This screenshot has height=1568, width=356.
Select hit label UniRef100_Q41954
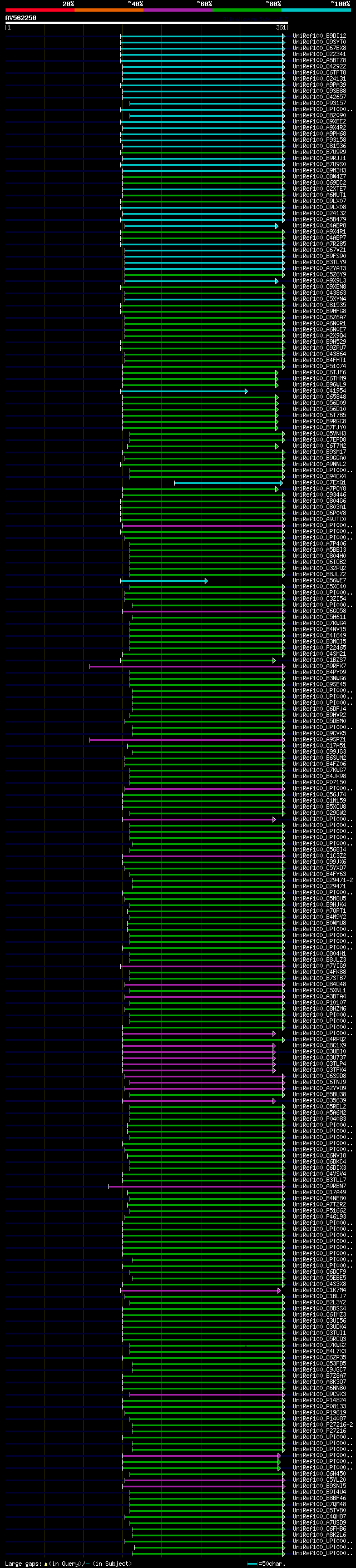pyautogui.click(x=319, y=391)
